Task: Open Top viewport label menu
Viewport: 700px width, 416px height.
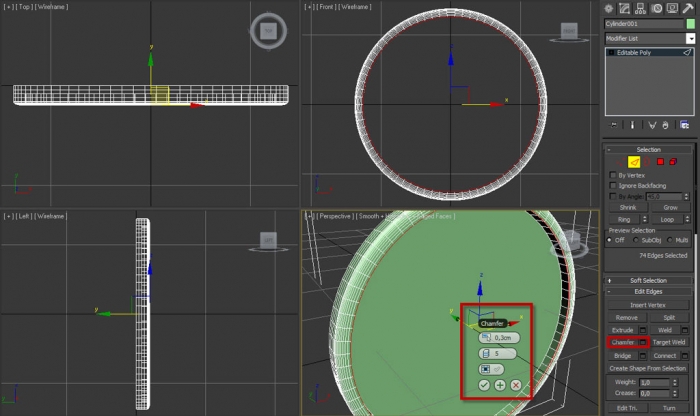Action: tap(24, 7)
